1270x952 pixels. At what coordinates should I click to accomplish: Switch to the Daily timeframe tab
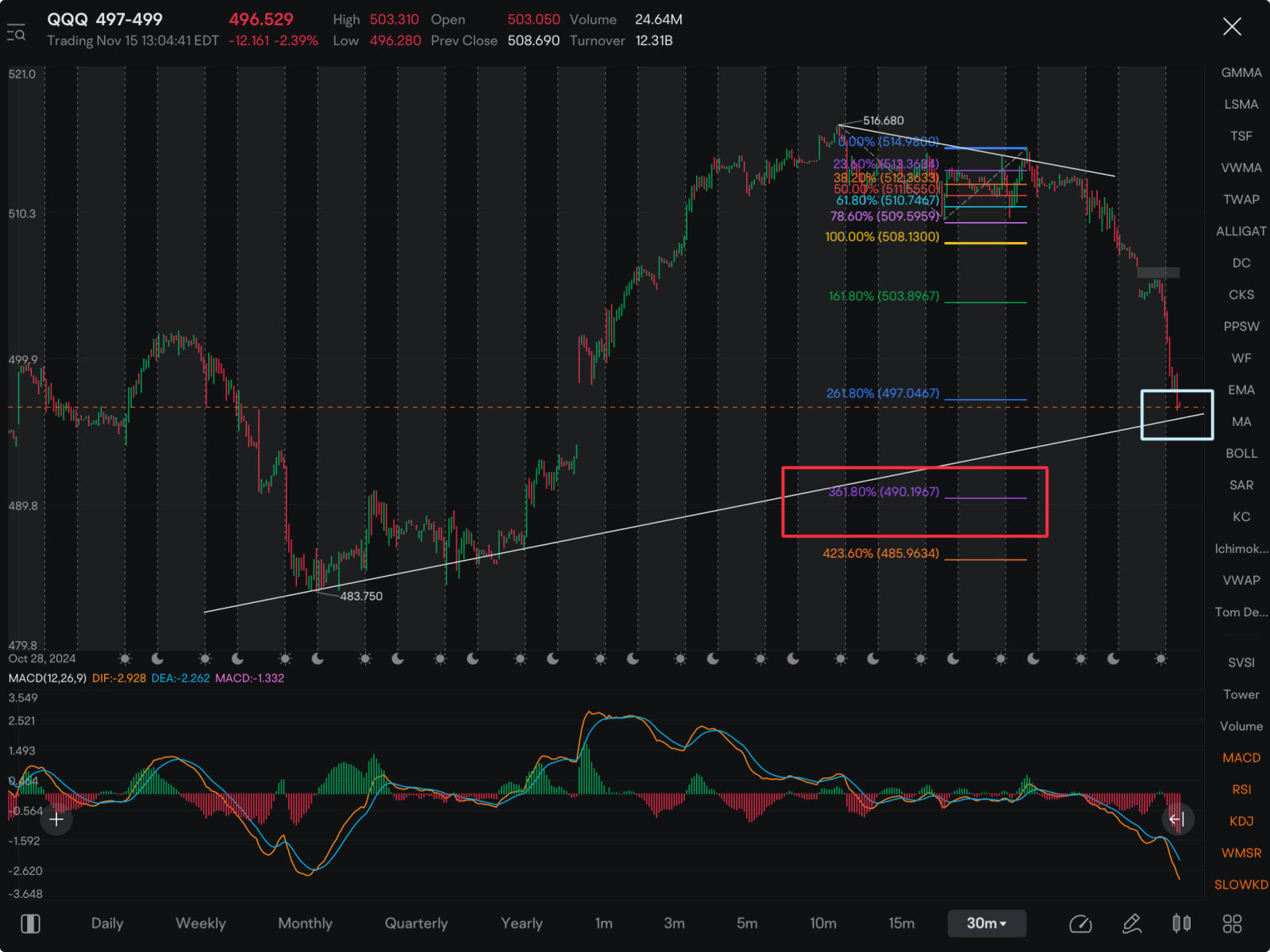click(x=107, y=923)
